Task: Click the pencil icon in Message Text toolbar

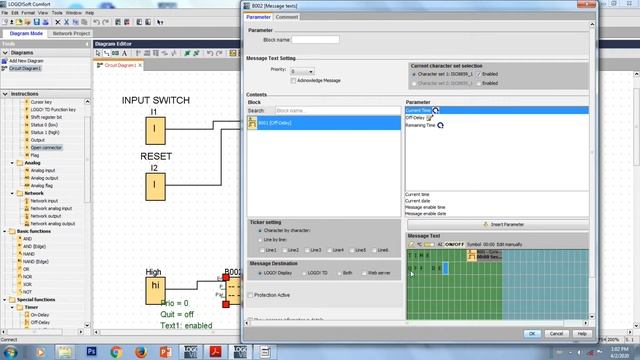Action: 411,244
